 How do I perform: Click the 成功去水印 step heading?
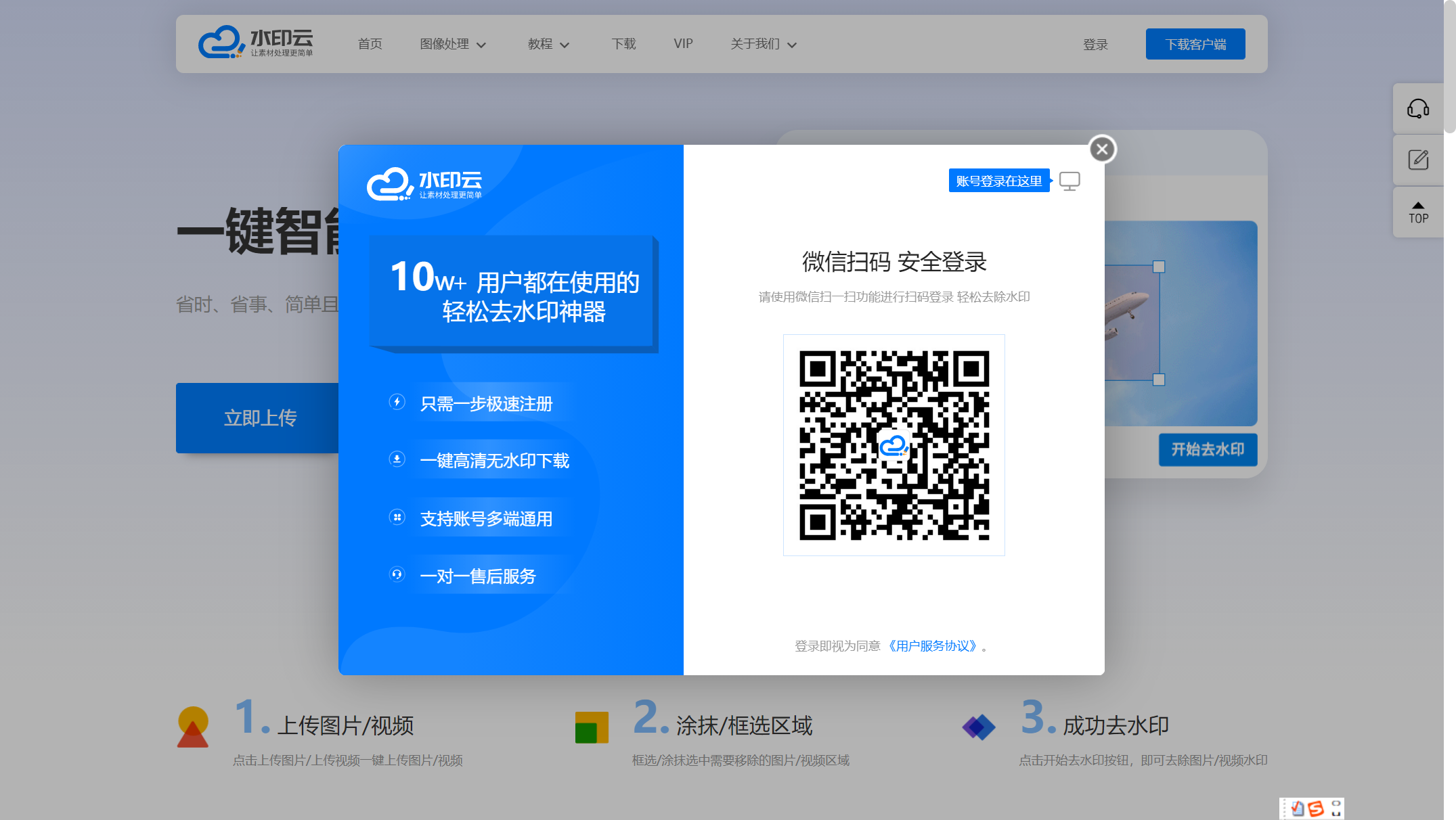point(1116,726)
